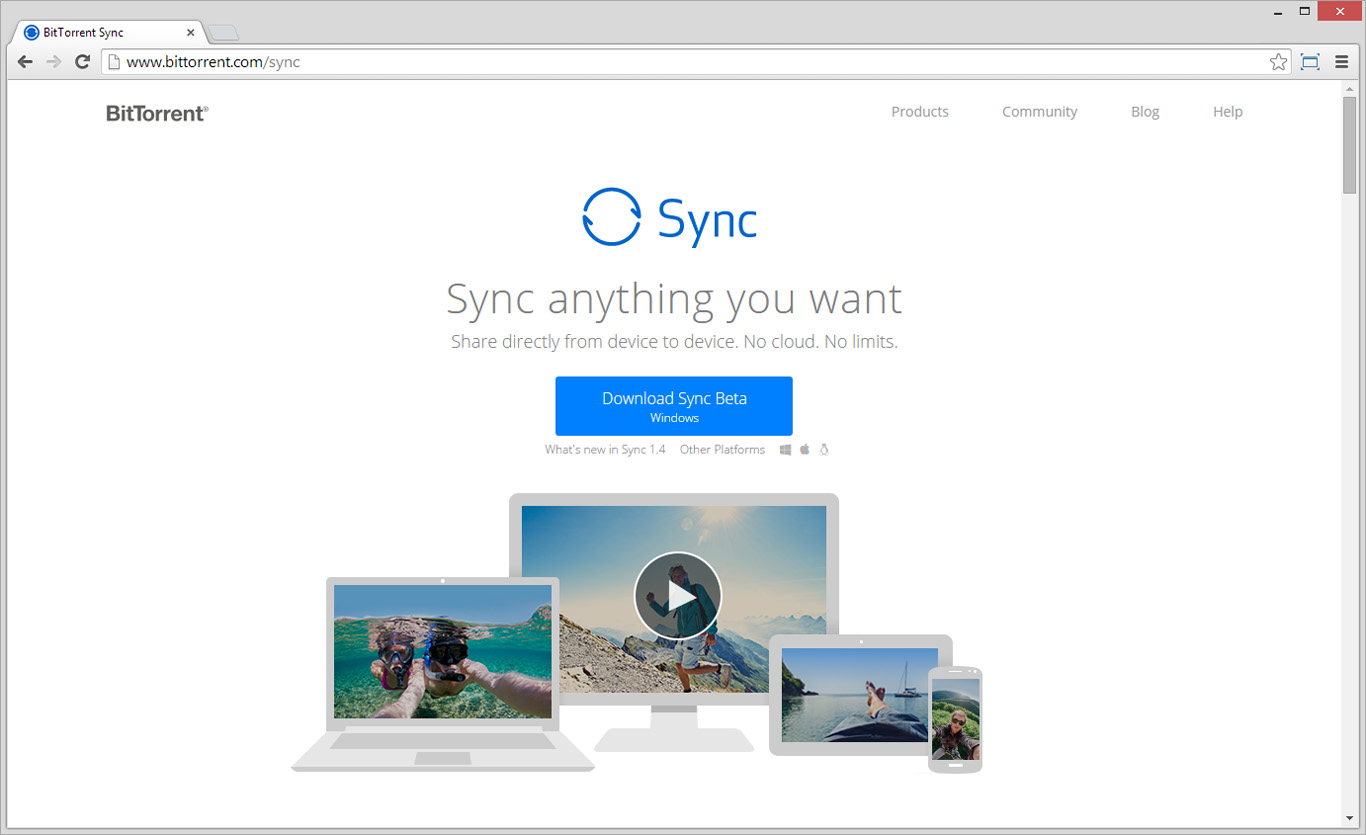
Task: Select the Linux penguin platform icon
Action: (x=824, y=450)
